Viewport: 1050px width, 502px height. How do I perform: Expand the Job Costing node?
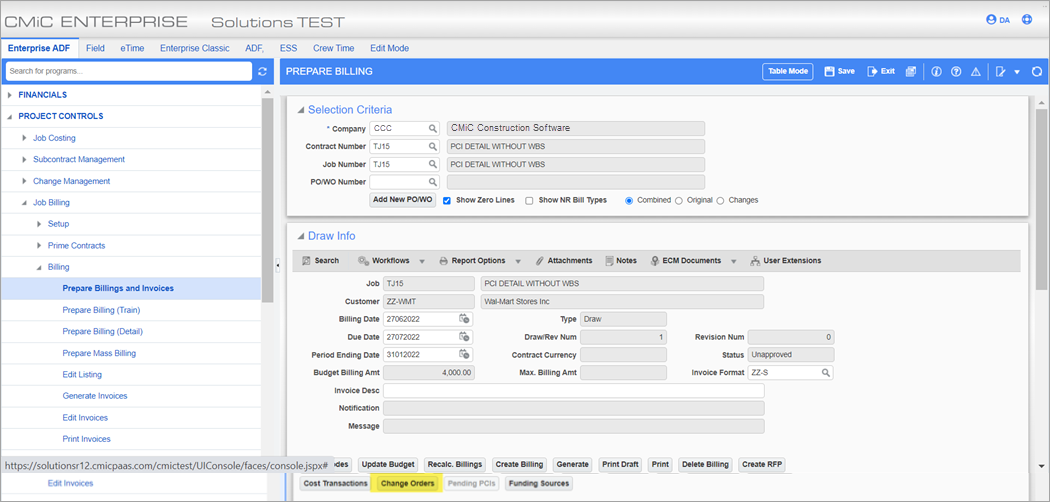coord(25,138)
